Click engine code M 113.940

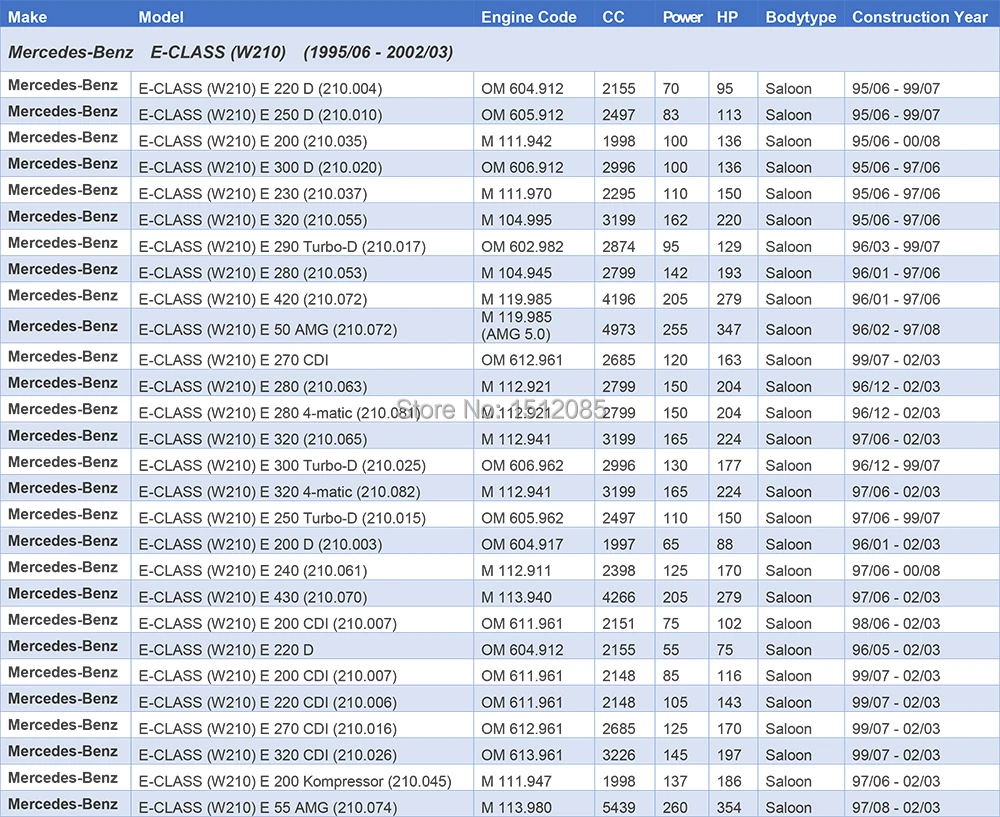click(x=517, y=597)
